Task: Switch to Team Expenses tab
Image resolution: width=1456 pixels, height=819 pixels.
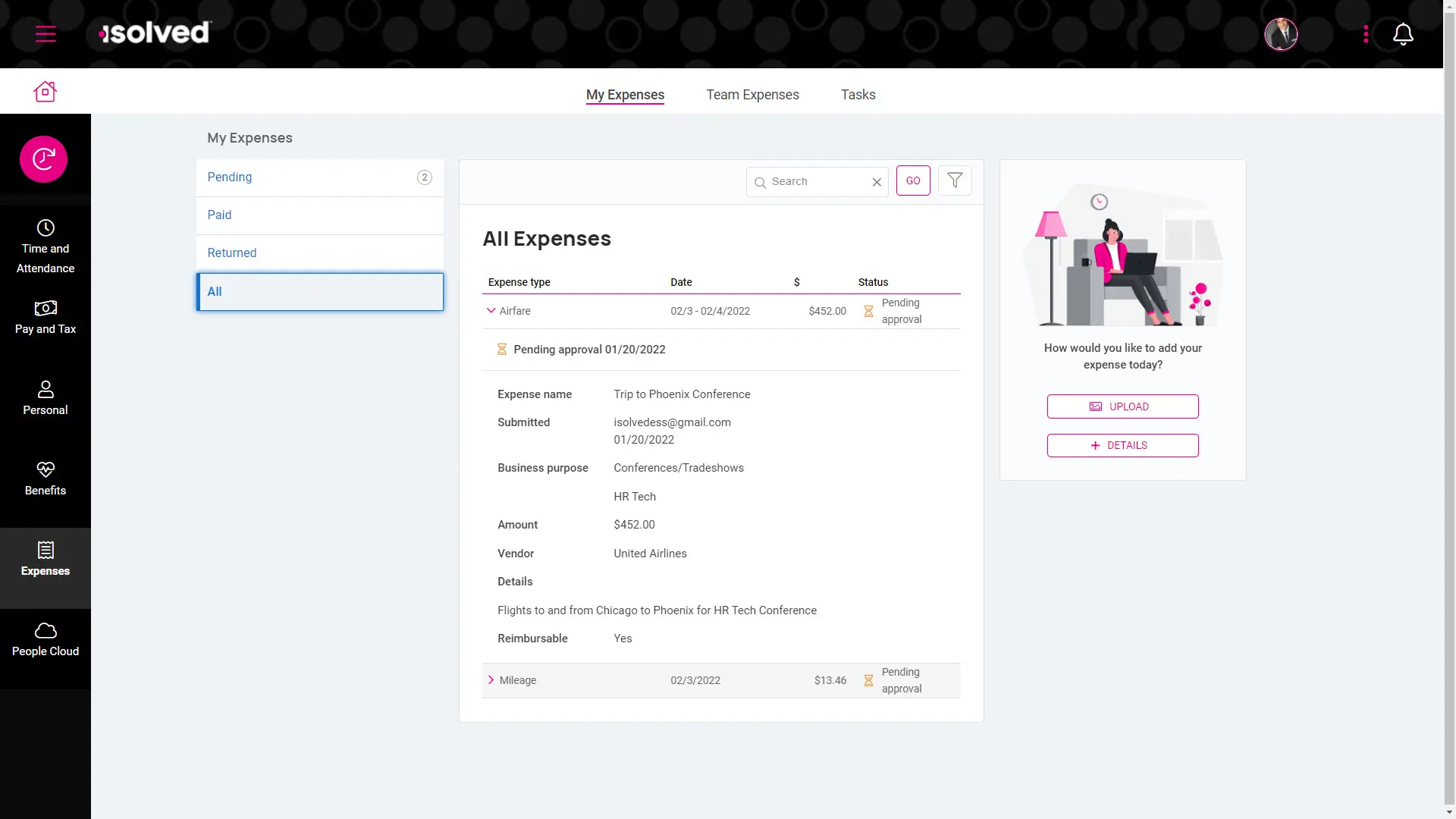Action: coord(752,95)
